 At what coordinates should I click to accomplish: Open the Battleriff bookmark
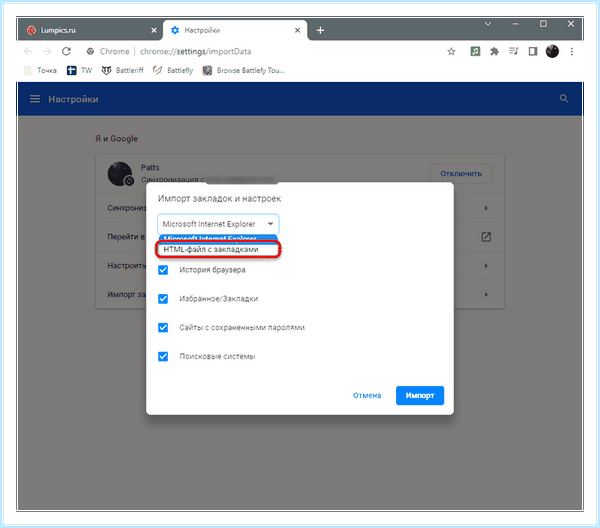pyautogui.click(x=122, y=70)
